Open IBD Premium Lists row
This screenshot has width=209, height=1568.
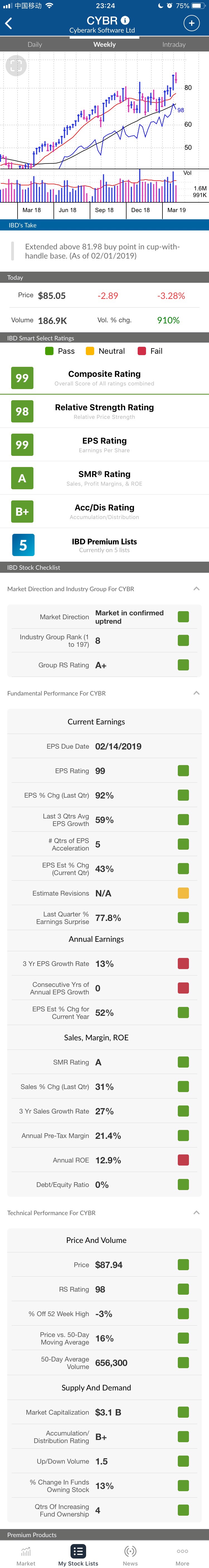[104, 545]
